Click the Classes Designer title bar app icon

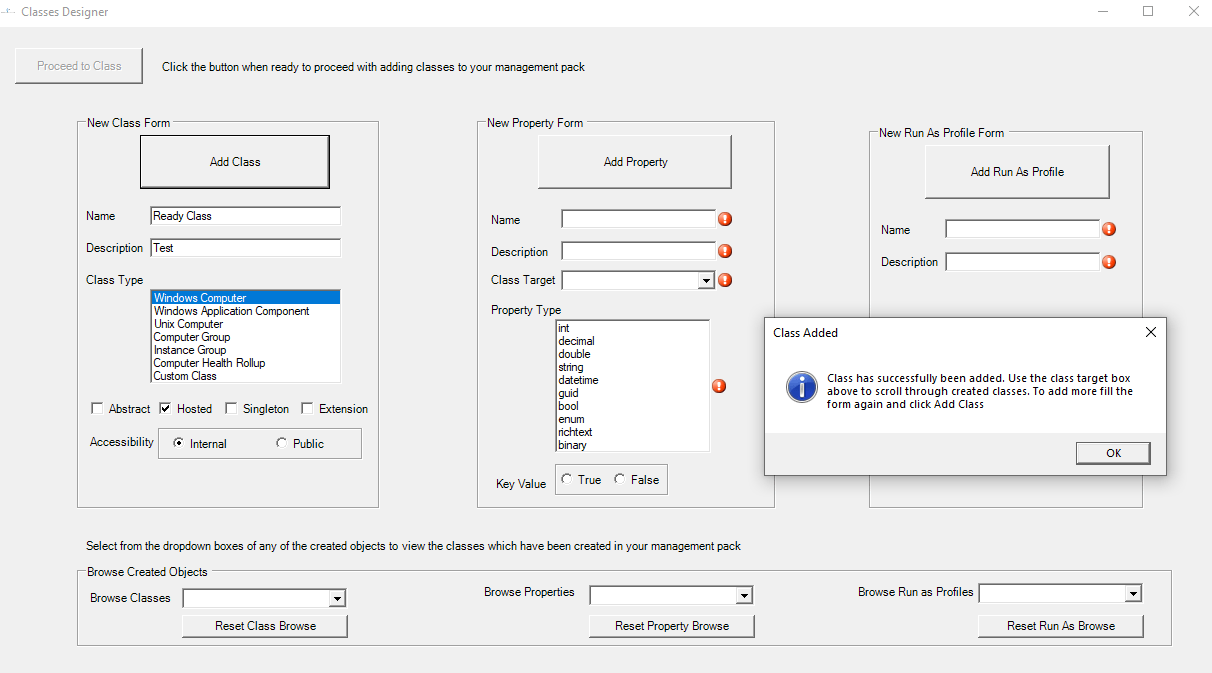[8, 12]
